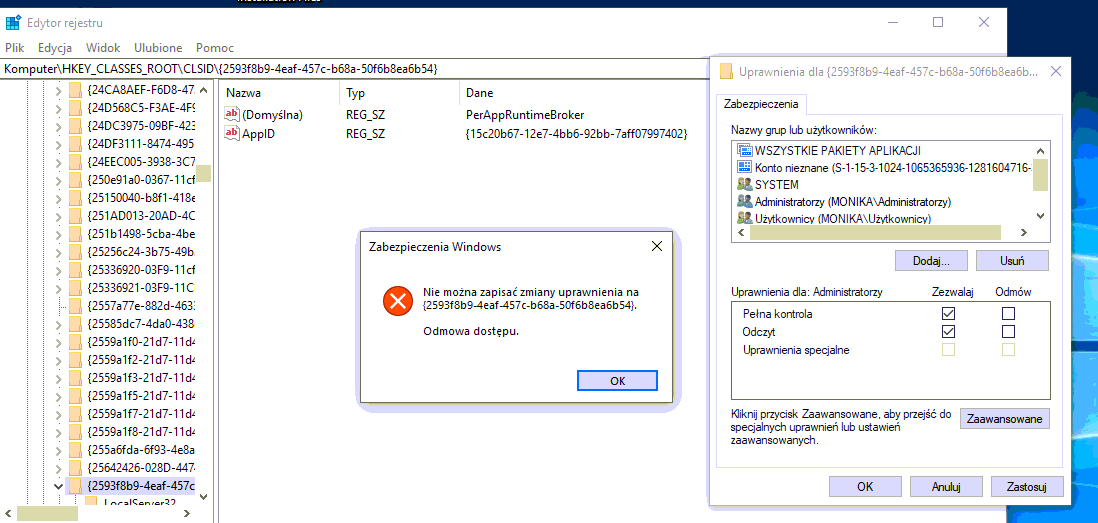Open Zaawansowane permission settings

click(1004, 419)
